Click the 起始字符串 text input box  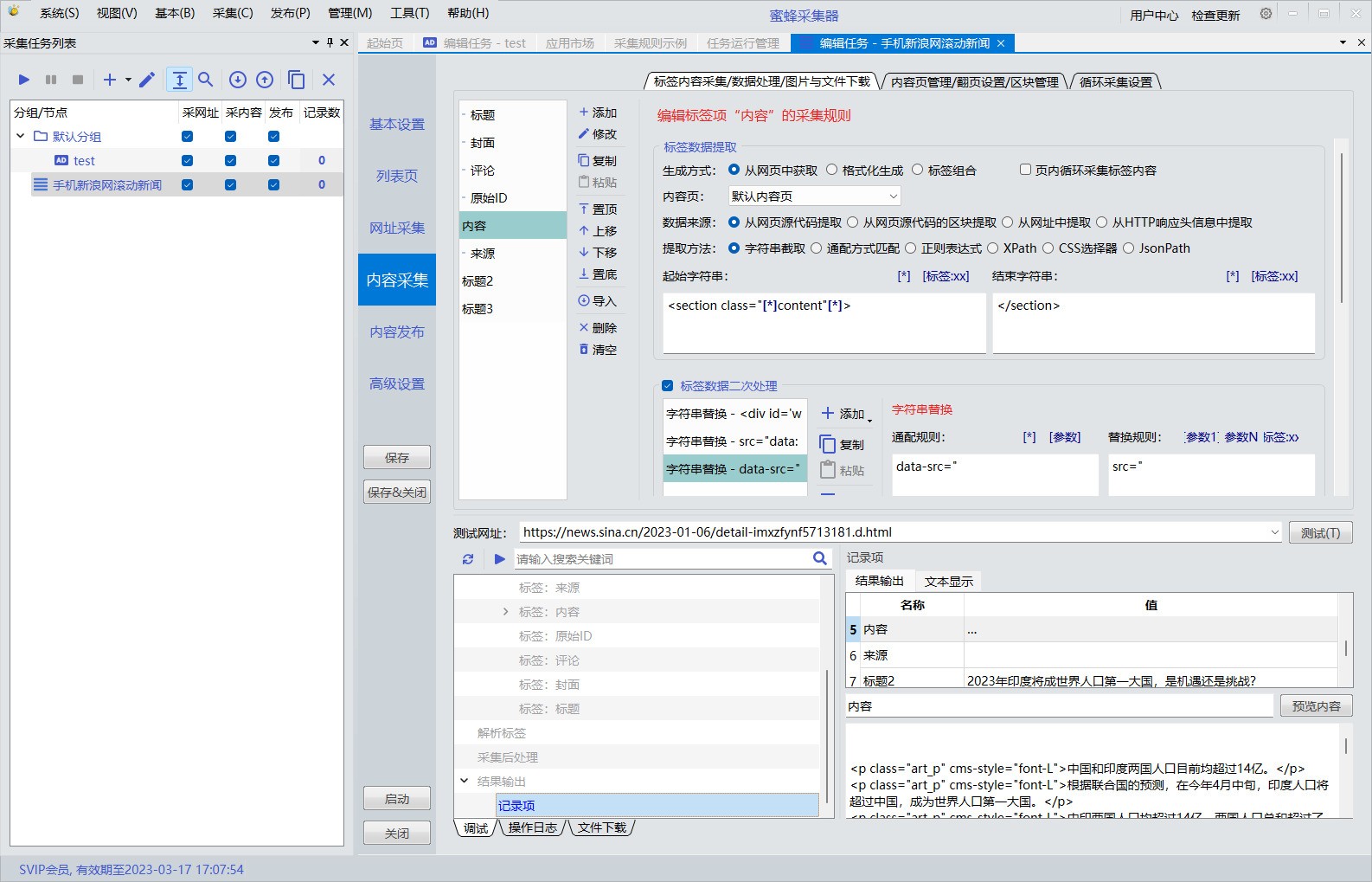pyautogui.click(x=824, y=323)
